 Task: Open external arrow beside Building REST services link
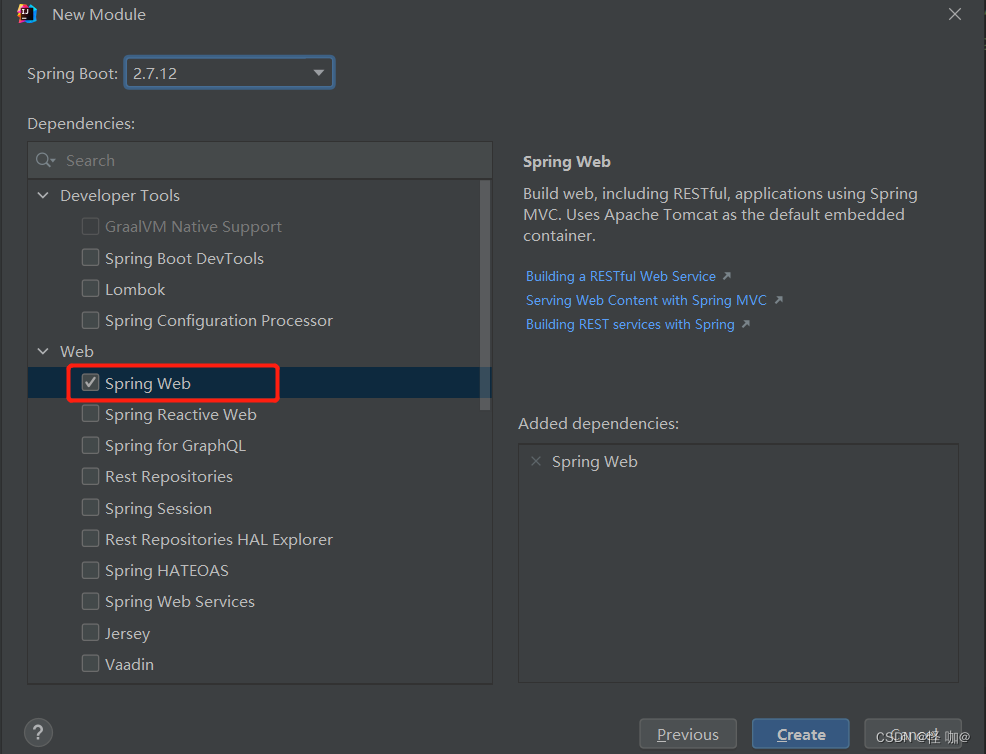(746, 324)
